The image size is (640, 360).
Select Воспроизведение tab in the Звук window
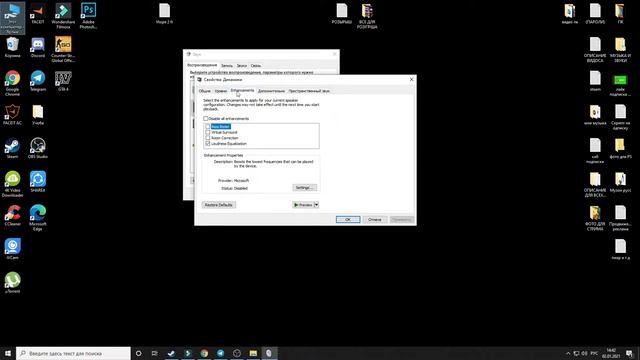point(202,65)
